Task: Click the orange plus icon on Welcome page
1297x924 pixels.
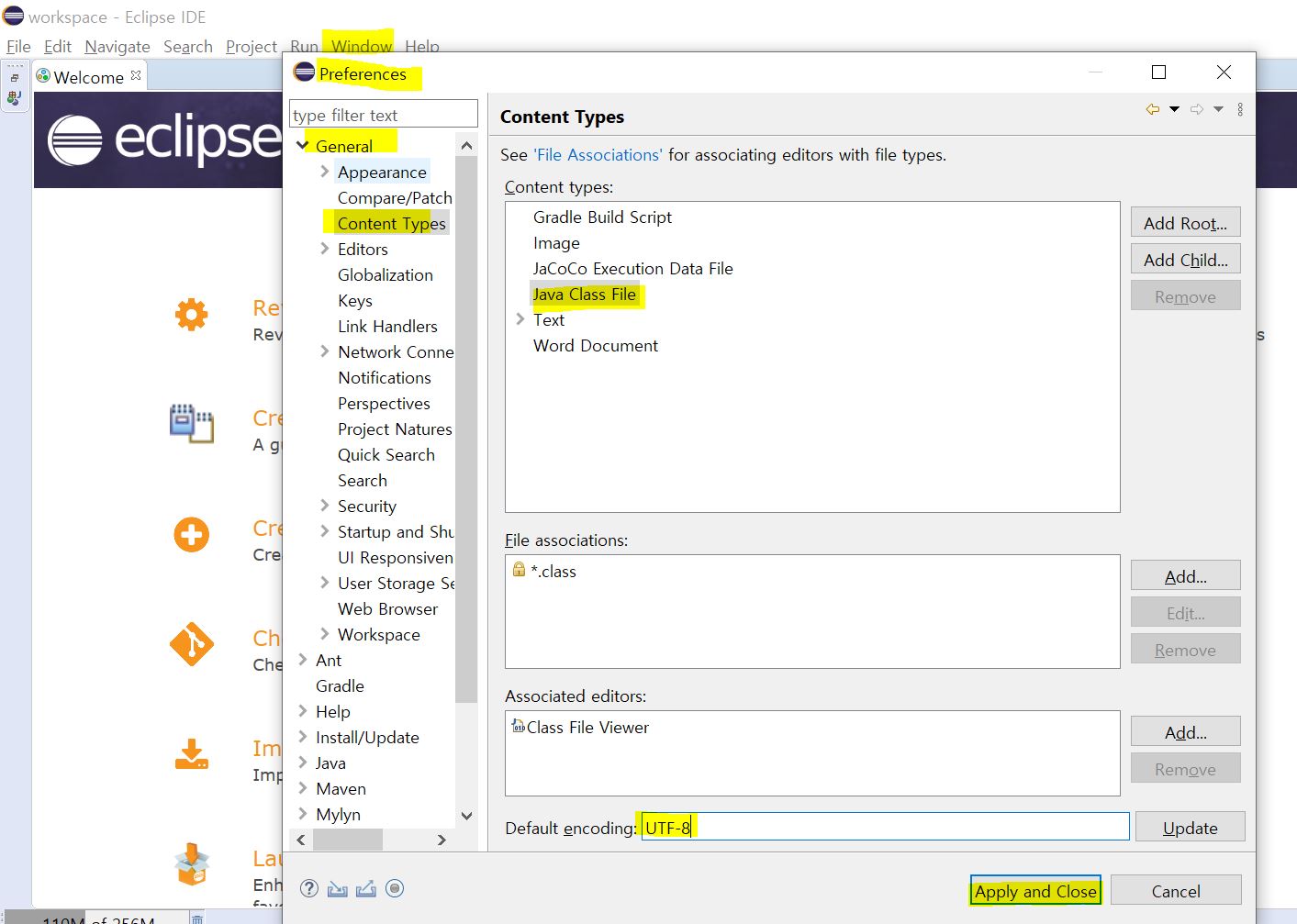Action: point(191,534)
